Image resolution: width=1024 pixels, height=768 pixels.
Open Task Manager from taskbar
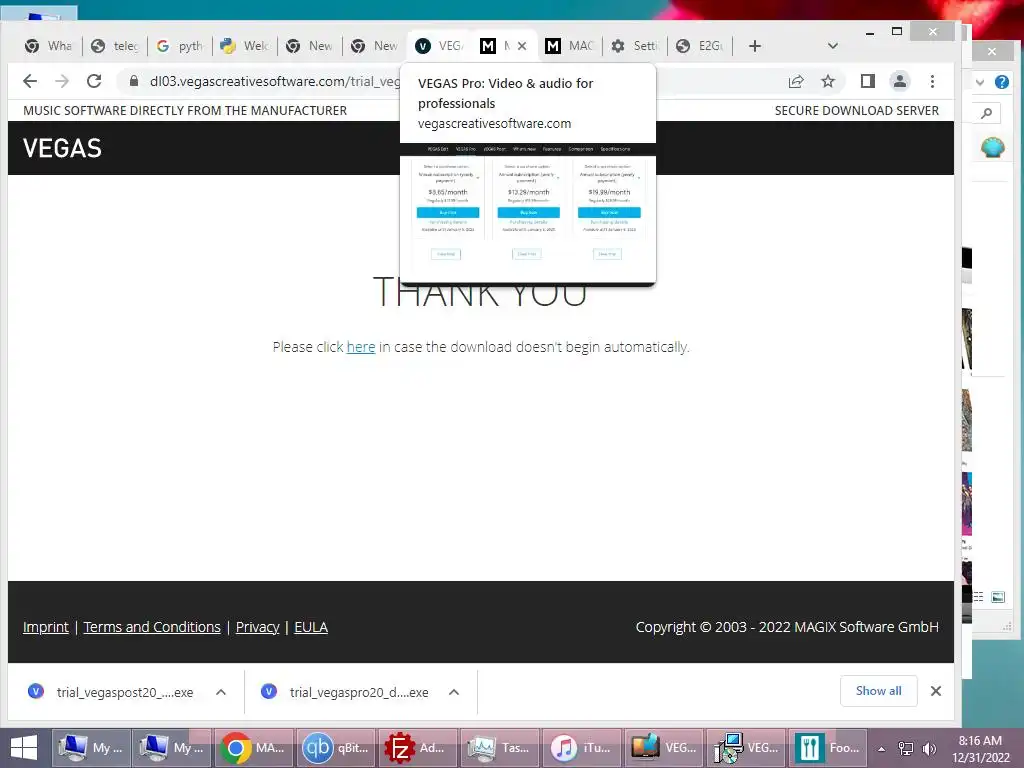tap(500, 748)
